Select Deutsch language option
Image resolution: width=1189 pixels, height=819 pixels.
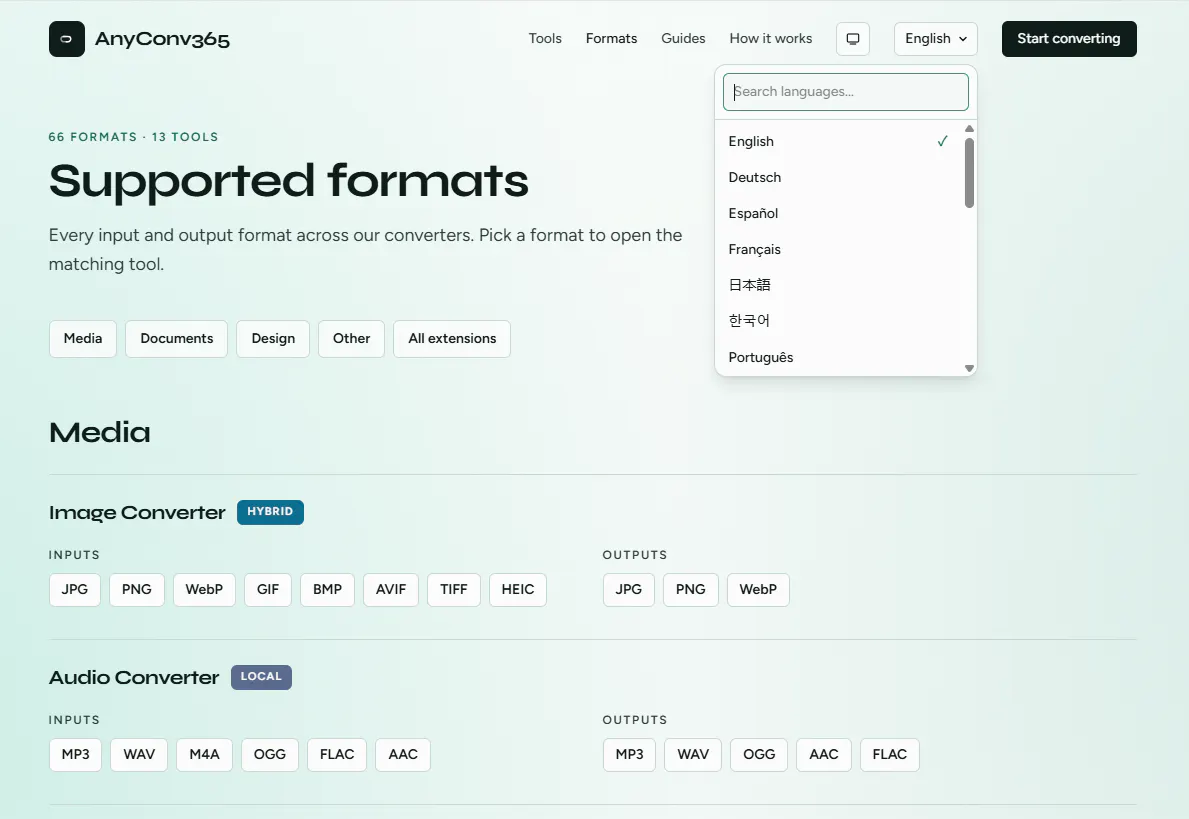[839, 177]
